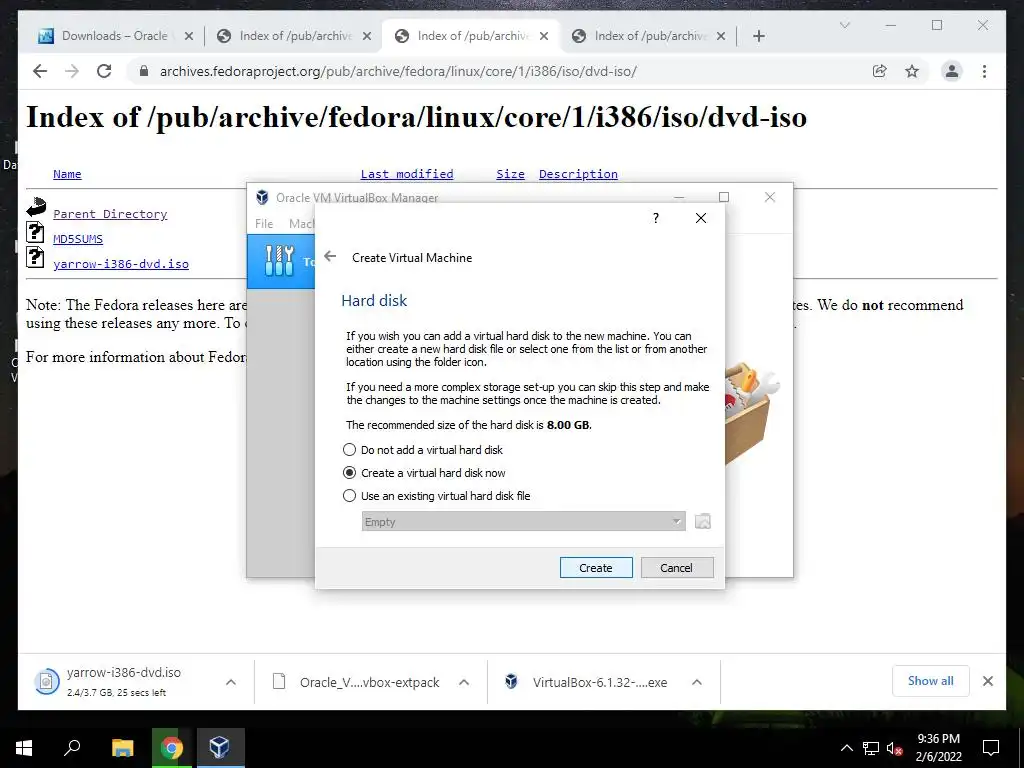Screen dimensions: 1024x768
Task: Click the yarrow-i386-dvd.iso download progress icon
Action: click(46, 682)
